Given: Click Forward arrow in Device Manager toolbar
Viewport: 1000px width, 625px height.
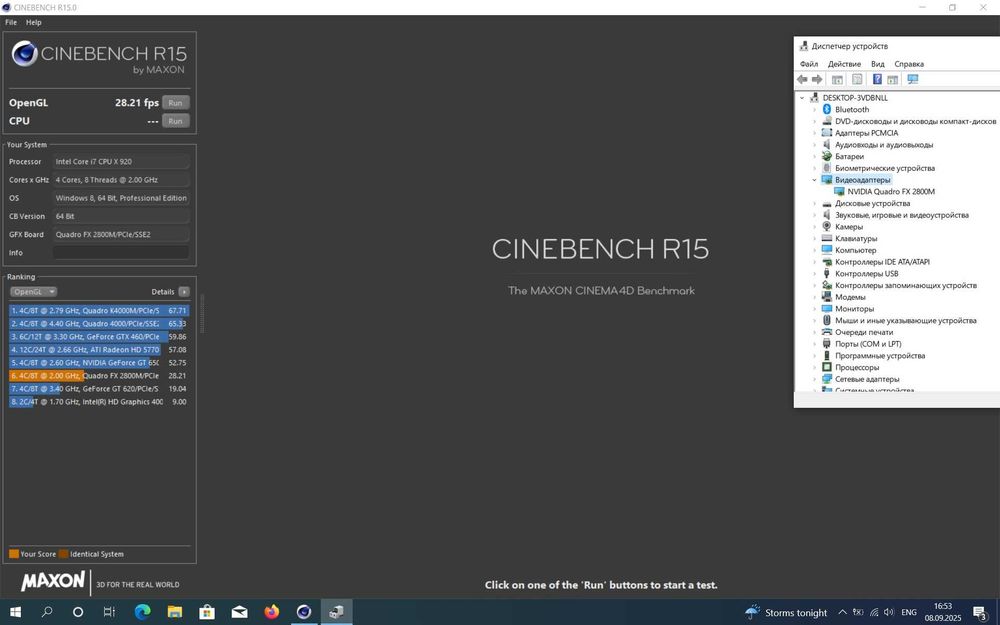Looking at the screenshot, I should pos(817,79).
